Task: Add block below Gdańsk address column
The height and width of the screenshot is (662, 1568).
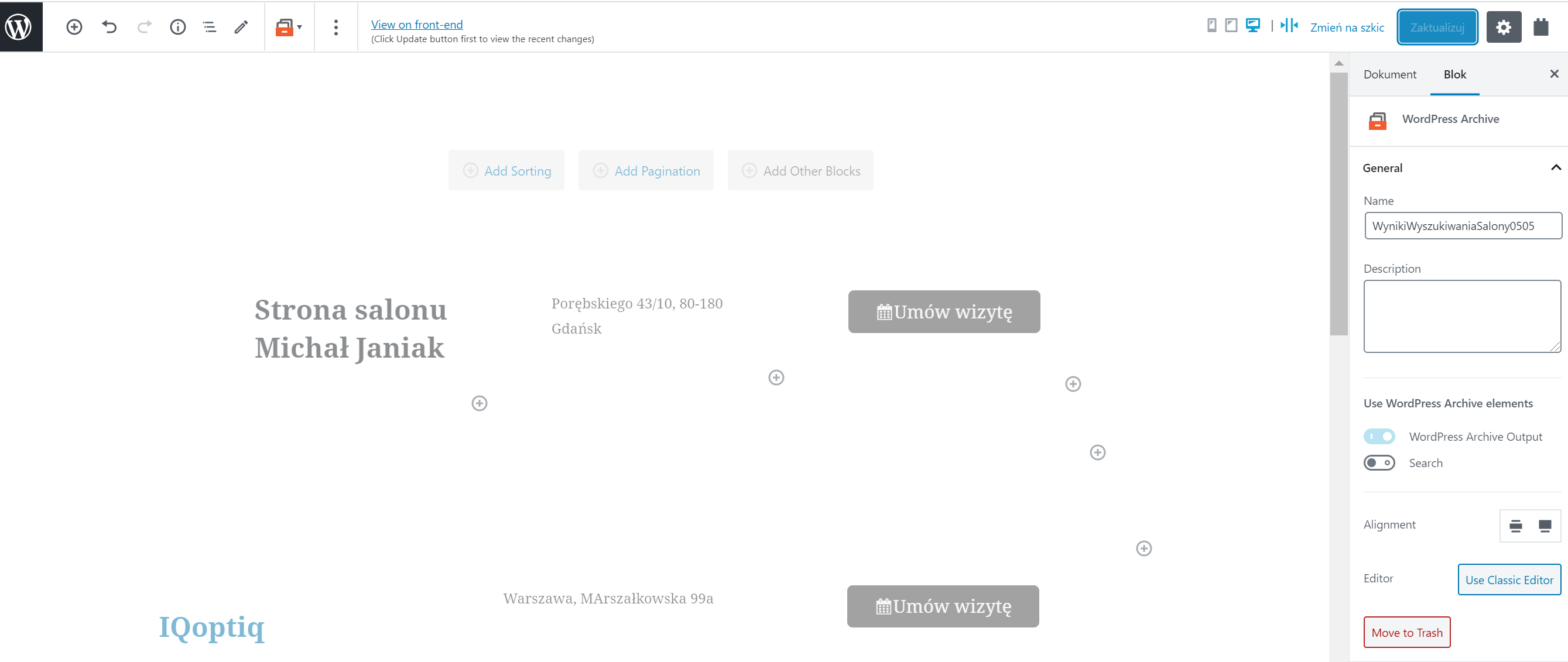Action: [x=776, y=378]
